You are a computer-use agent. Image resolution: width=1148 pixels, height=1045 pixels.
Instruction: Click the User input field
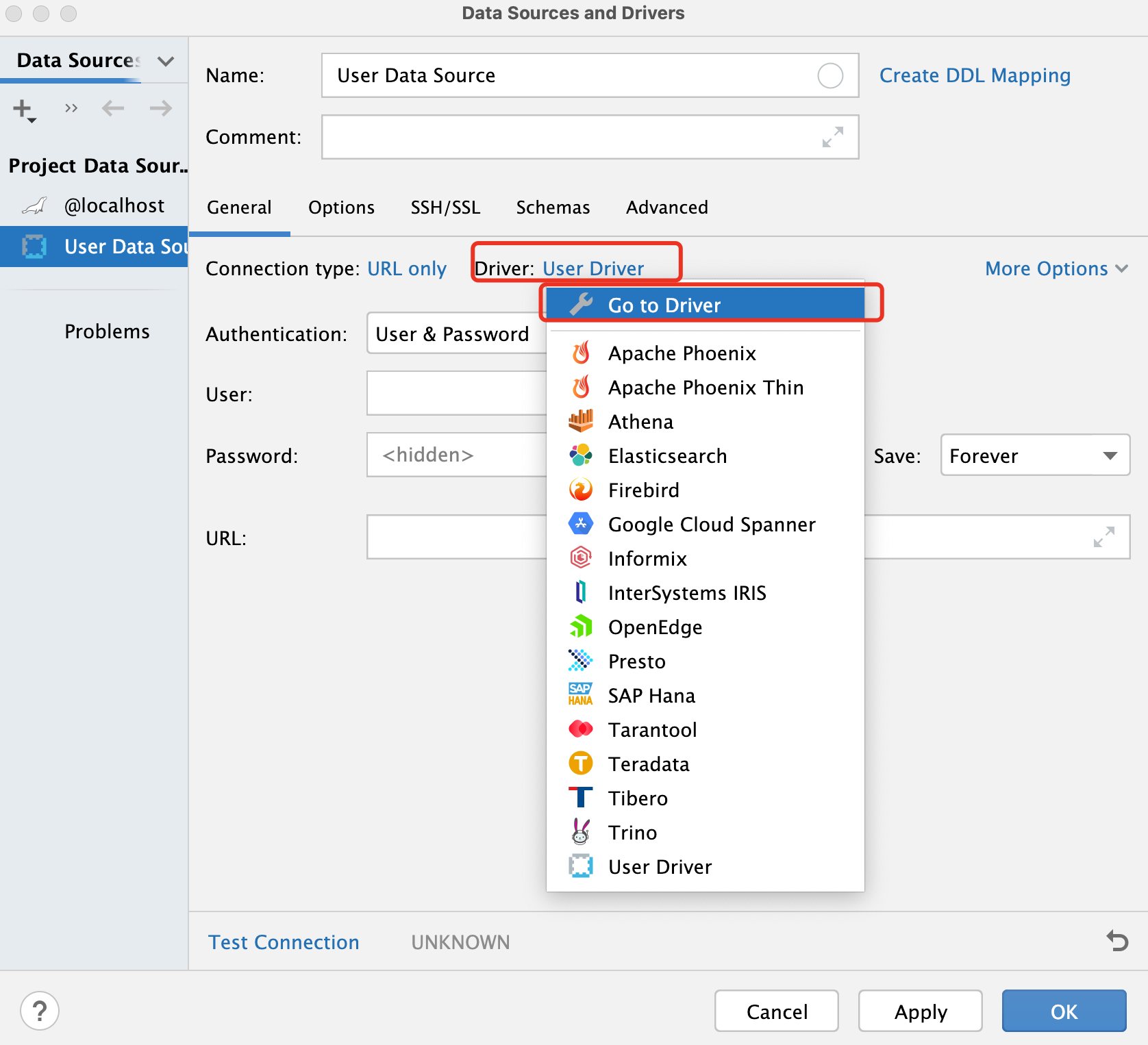click(457, 393)
